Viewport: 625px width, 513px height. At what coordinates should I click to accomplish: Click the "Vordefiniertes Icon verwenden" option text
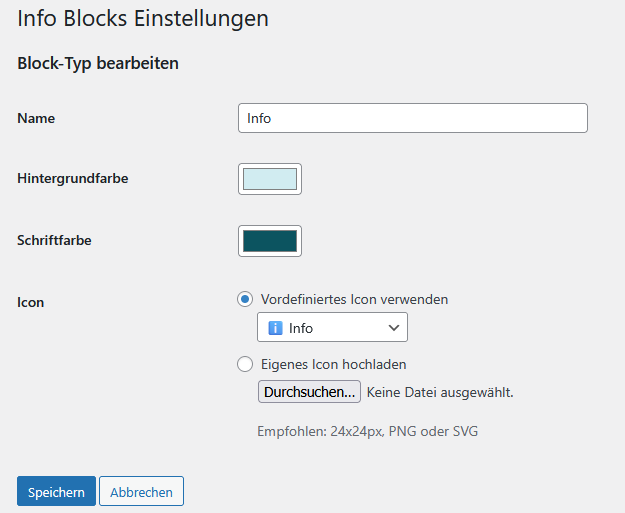354,299
